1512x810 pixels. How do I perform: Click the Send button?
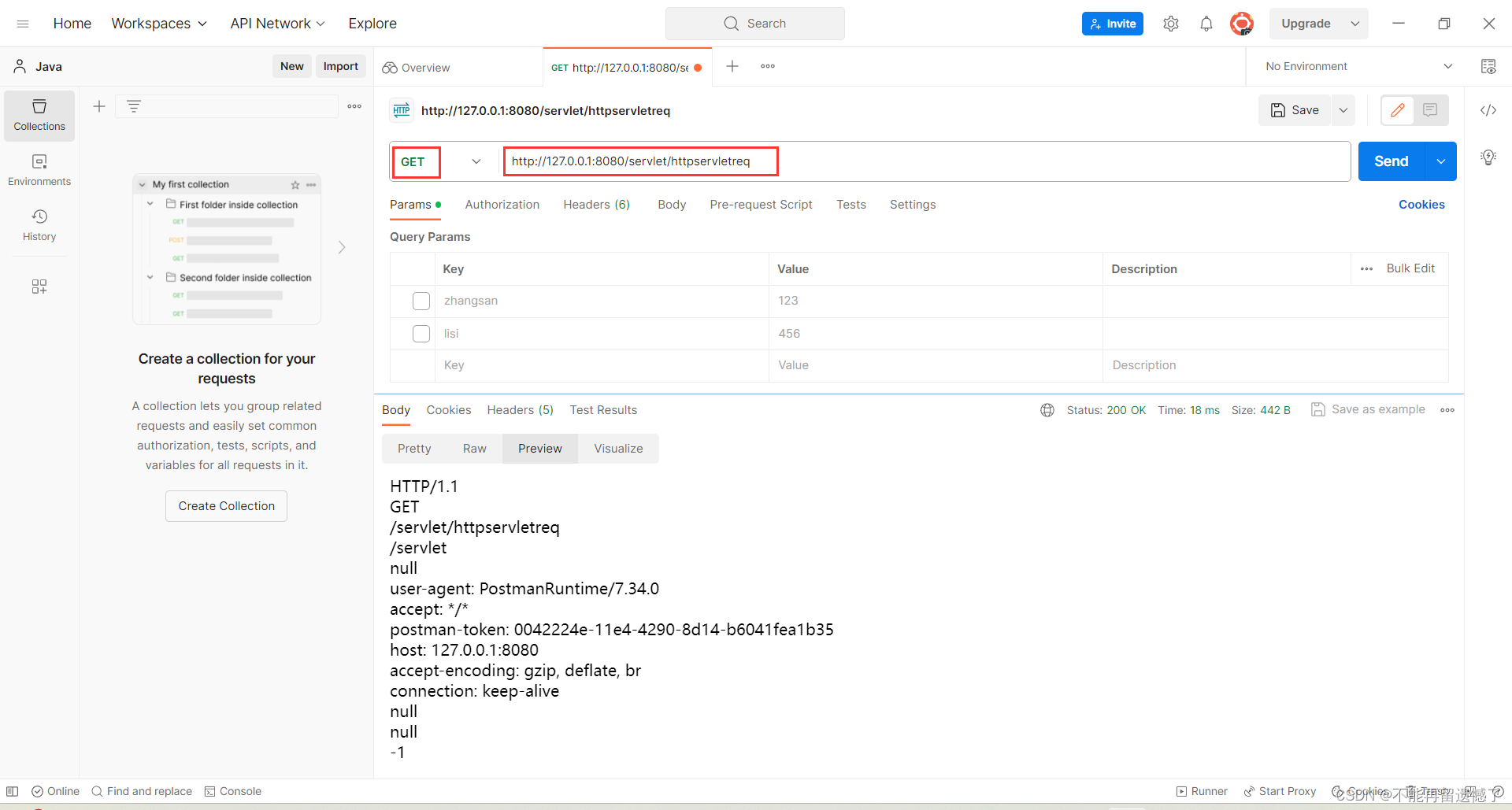[x=1391, y=161]
